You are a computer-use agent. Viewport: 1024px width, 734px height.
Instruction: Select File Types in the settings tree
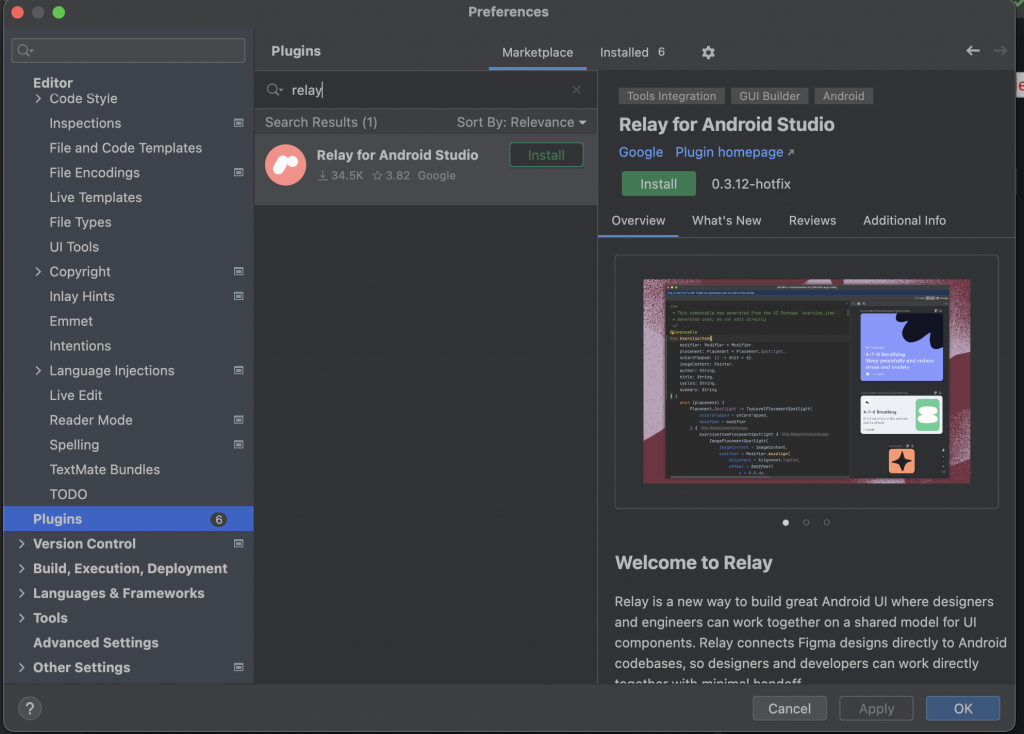pyautogui.click(x=80, y=222)
